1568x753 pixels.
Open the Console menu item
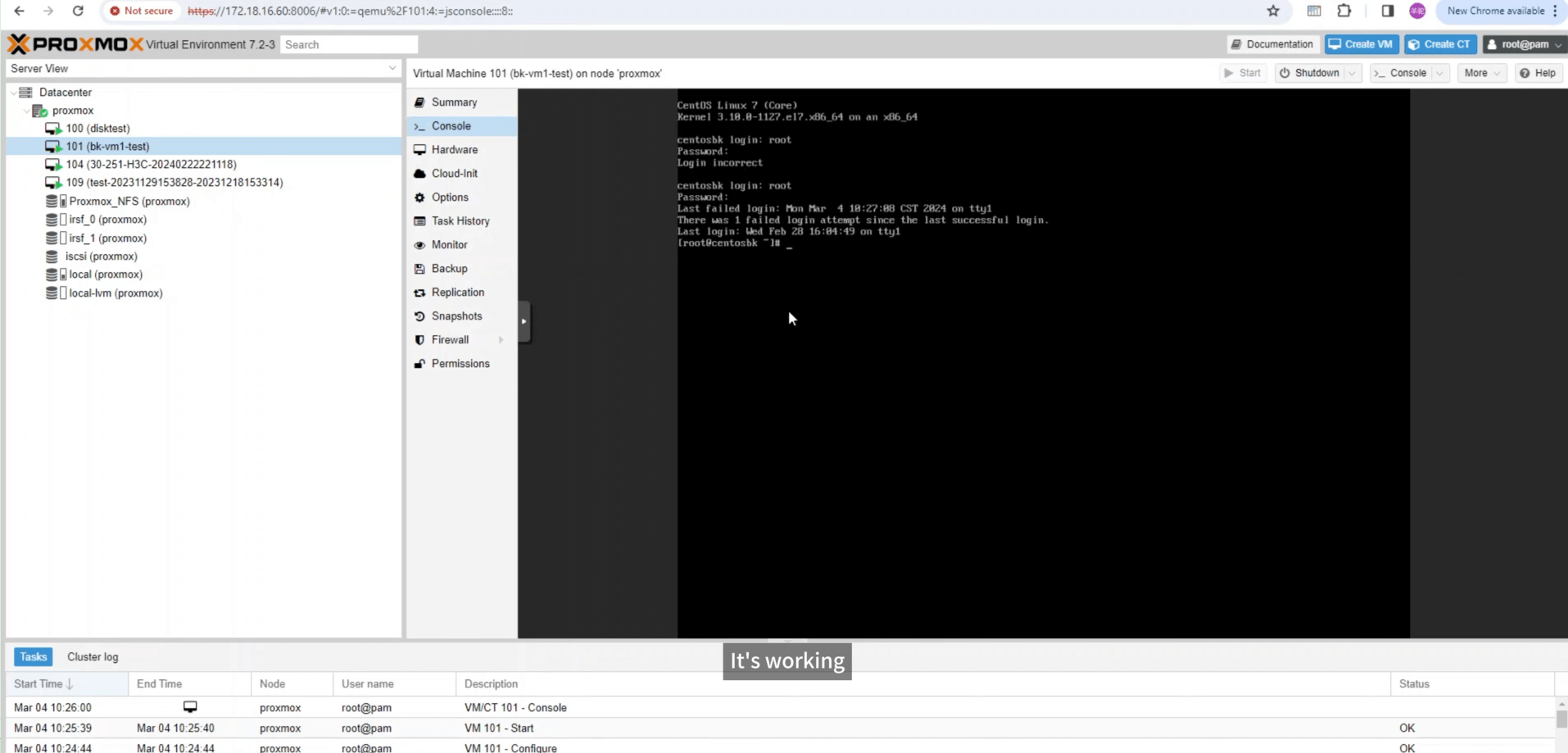[461, 126]
